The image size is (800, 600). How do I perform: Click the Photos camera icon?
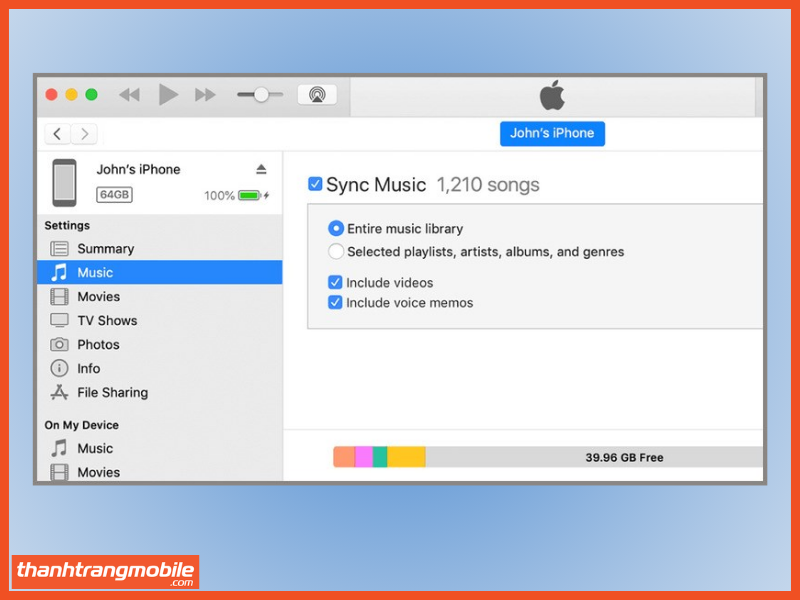(x=59, y=344)
